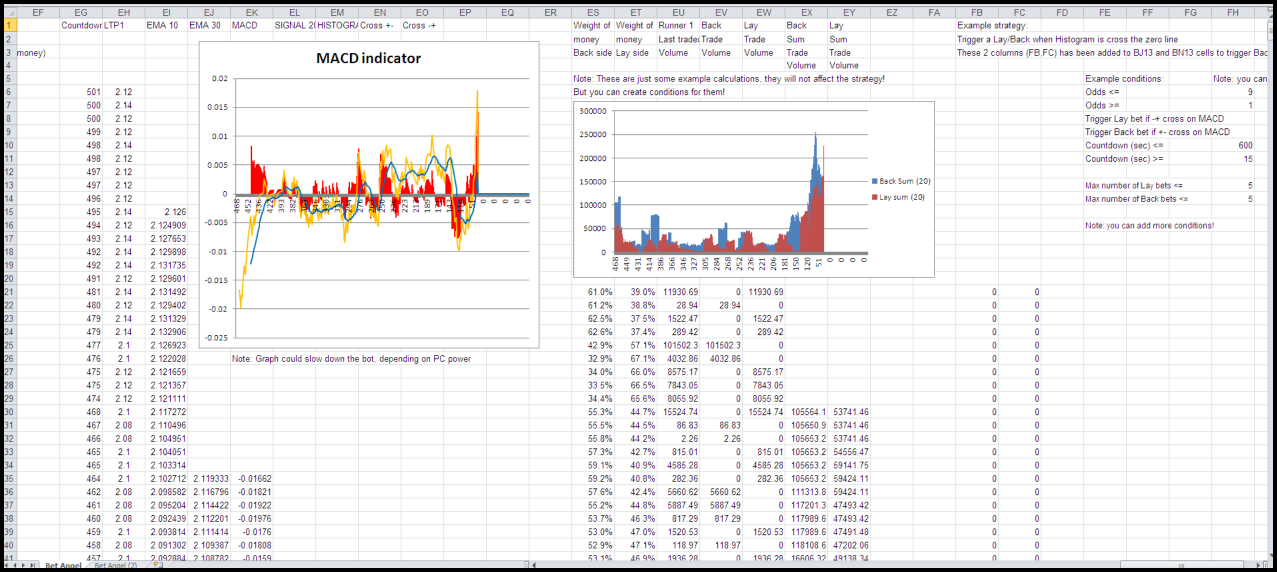Switch to the Bet Angel (2) sheet
The image size is (1277, 572).
115,566
